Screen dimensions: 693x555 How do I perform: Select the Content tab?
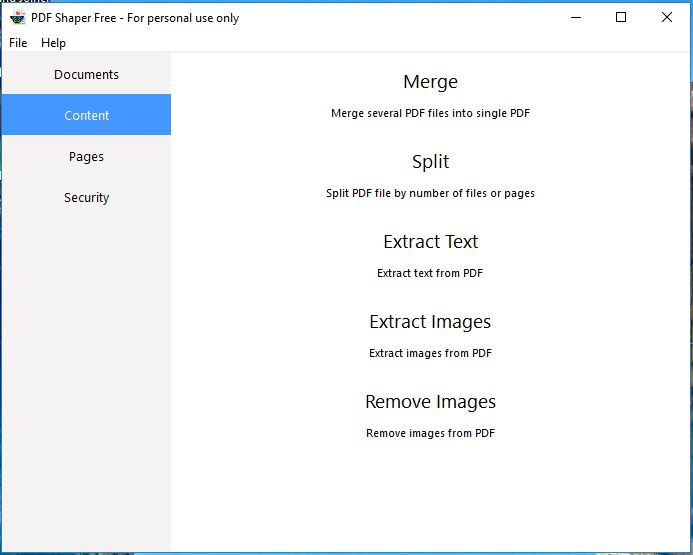pyautogui.click(x=86, y=115)
